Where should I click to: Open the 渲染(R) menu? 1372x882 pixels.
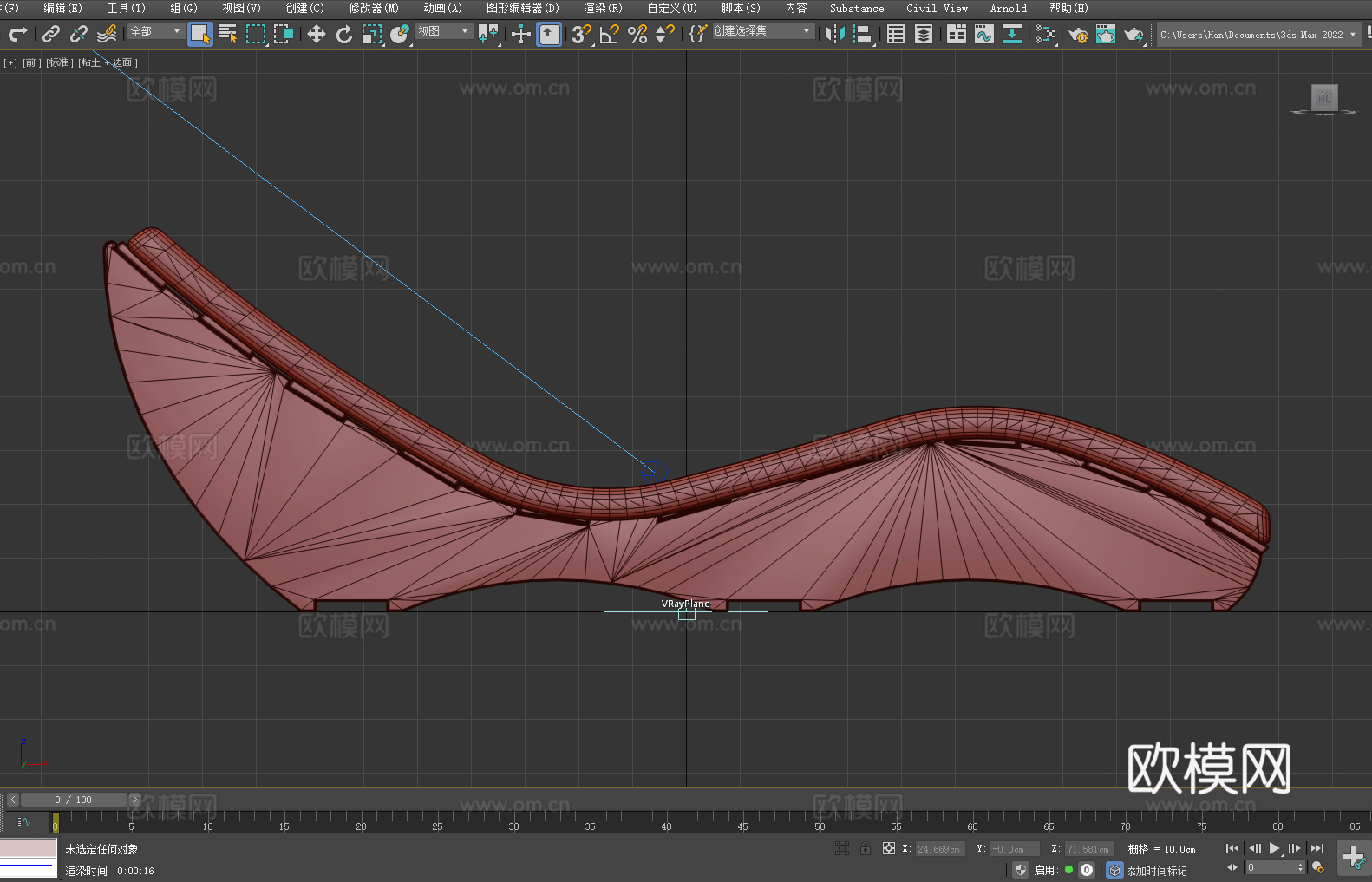[x=603, y=8]
